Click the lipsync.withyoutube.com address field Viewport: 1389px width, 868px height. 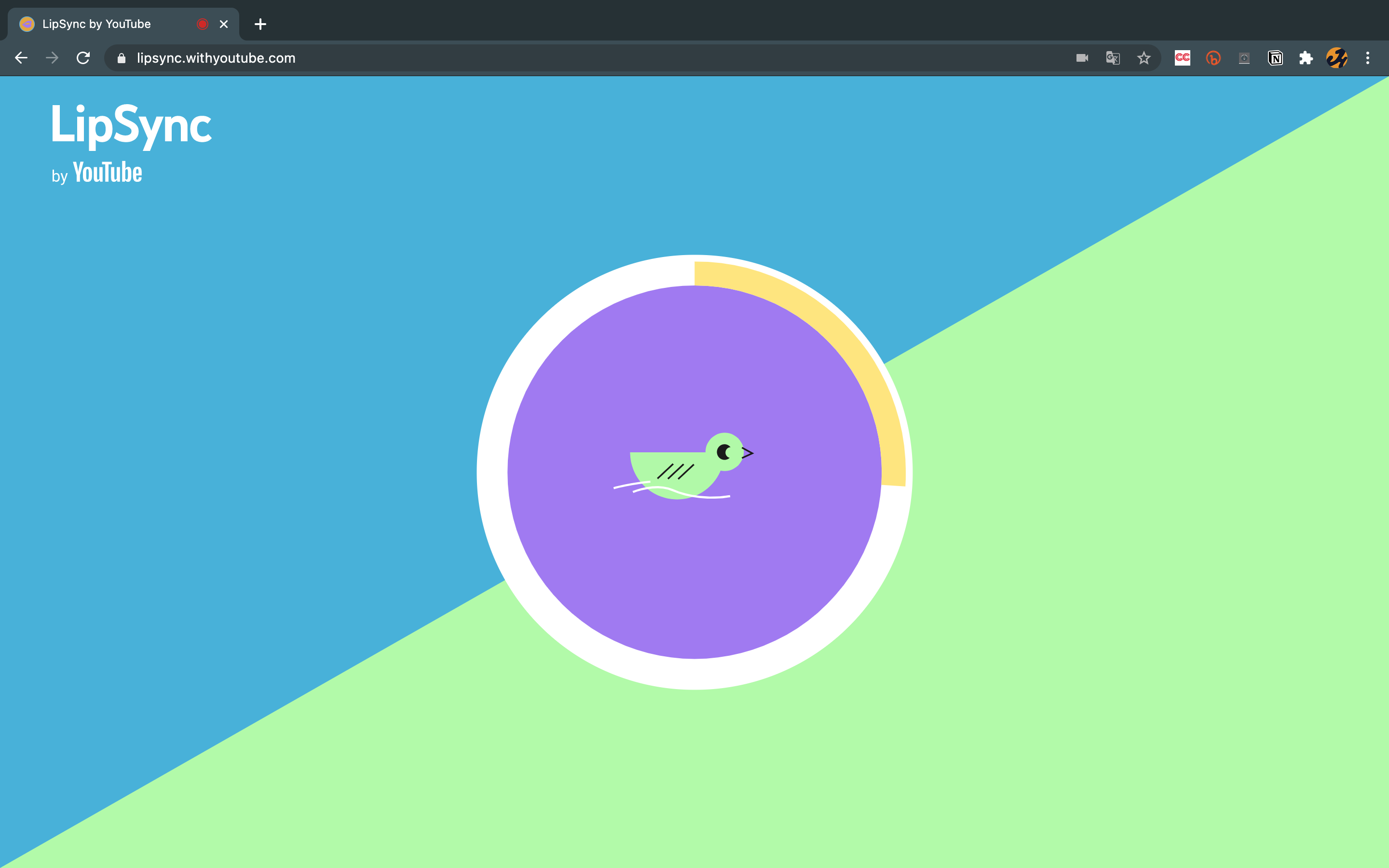[216, 58]
